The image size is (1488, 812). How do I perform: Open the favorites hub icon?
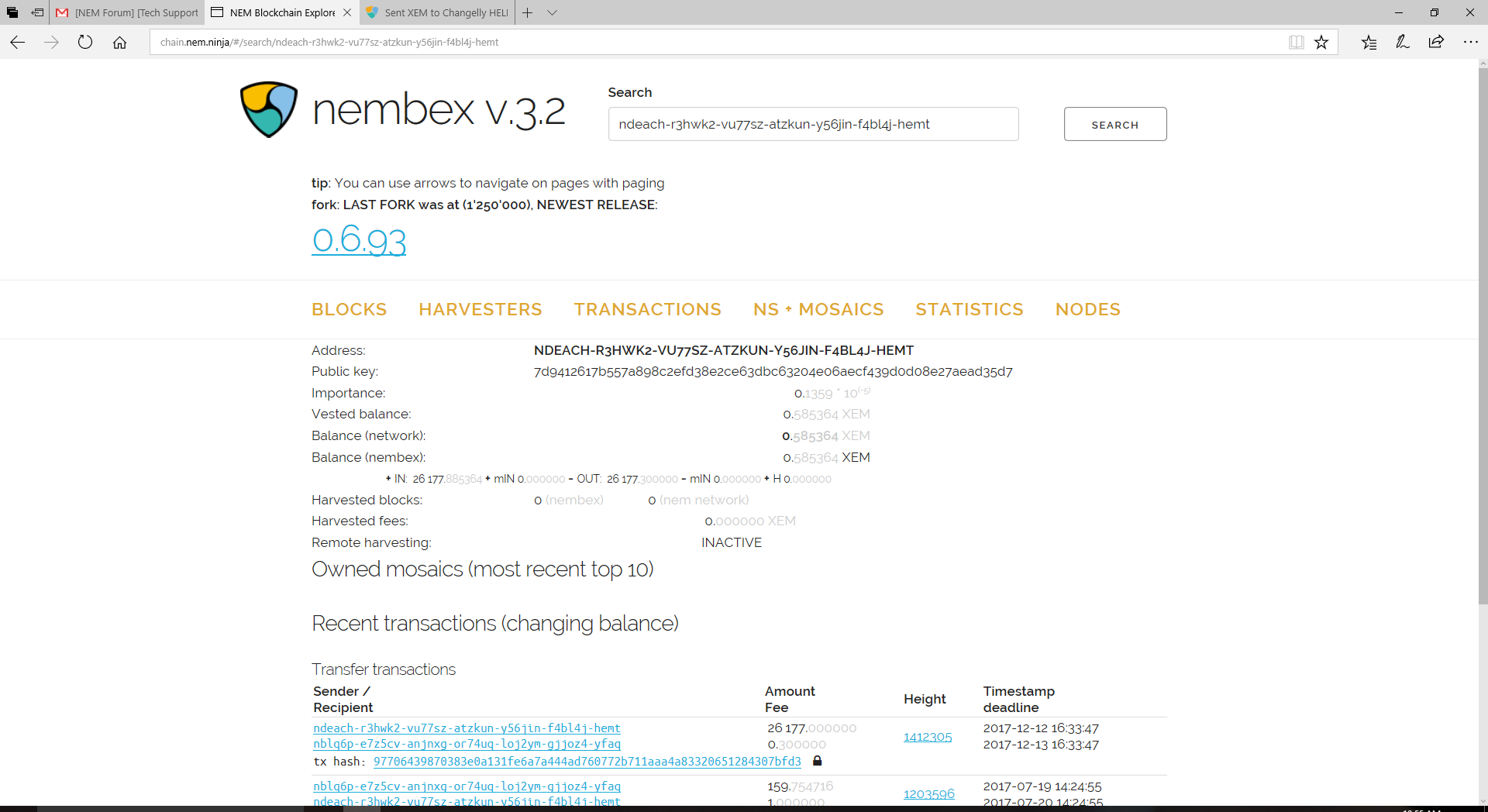coord(1369,43)
